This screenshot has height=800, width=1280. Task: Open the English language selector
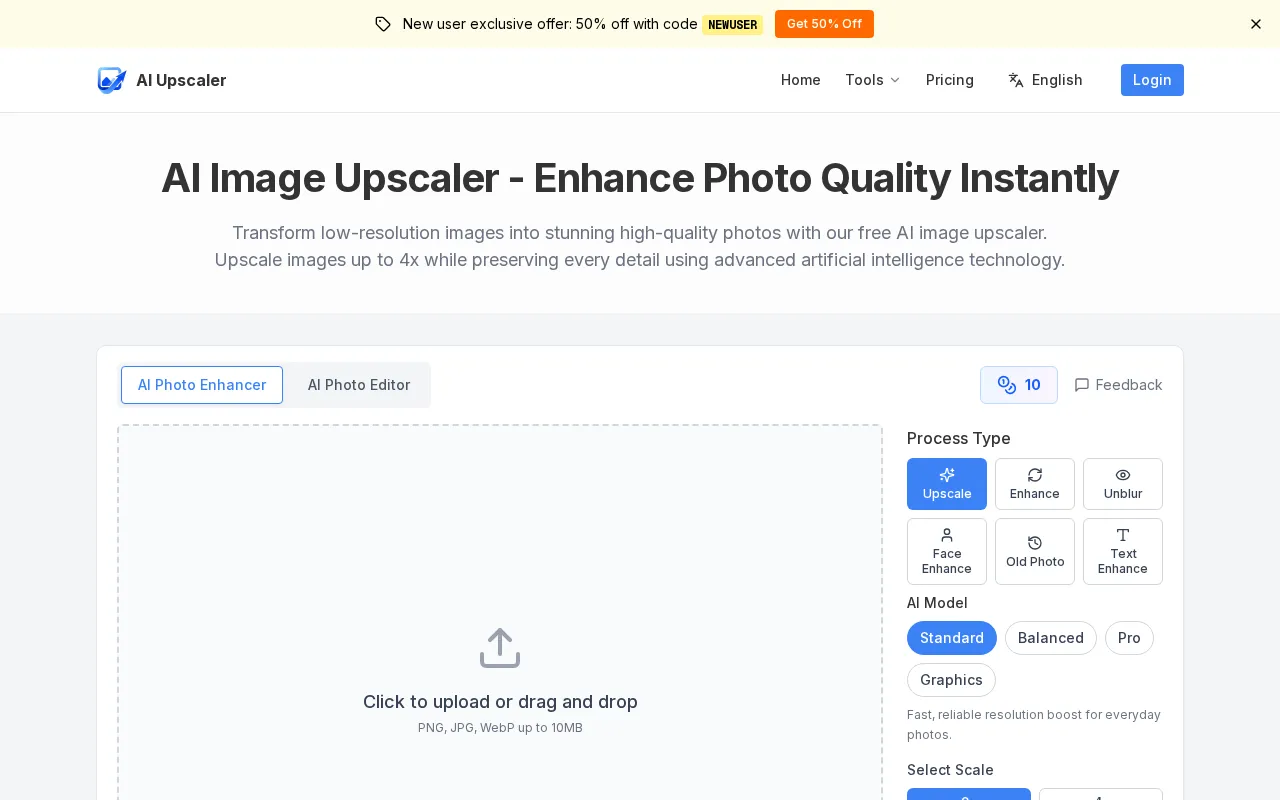click(1045, 80)
